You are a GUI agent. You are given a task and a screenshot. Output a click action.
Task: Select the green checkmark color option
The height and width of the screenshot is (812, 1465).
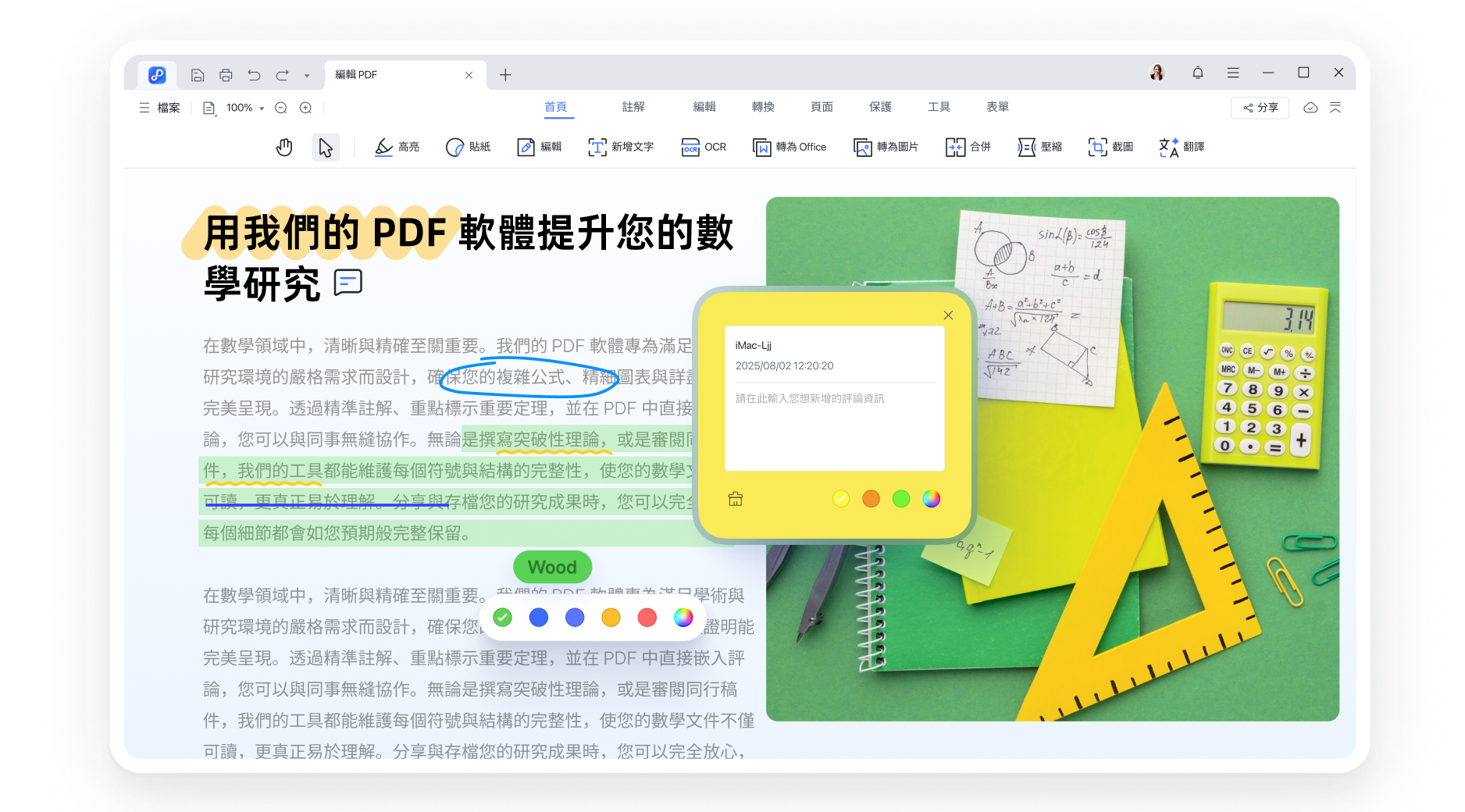point(503,618)
